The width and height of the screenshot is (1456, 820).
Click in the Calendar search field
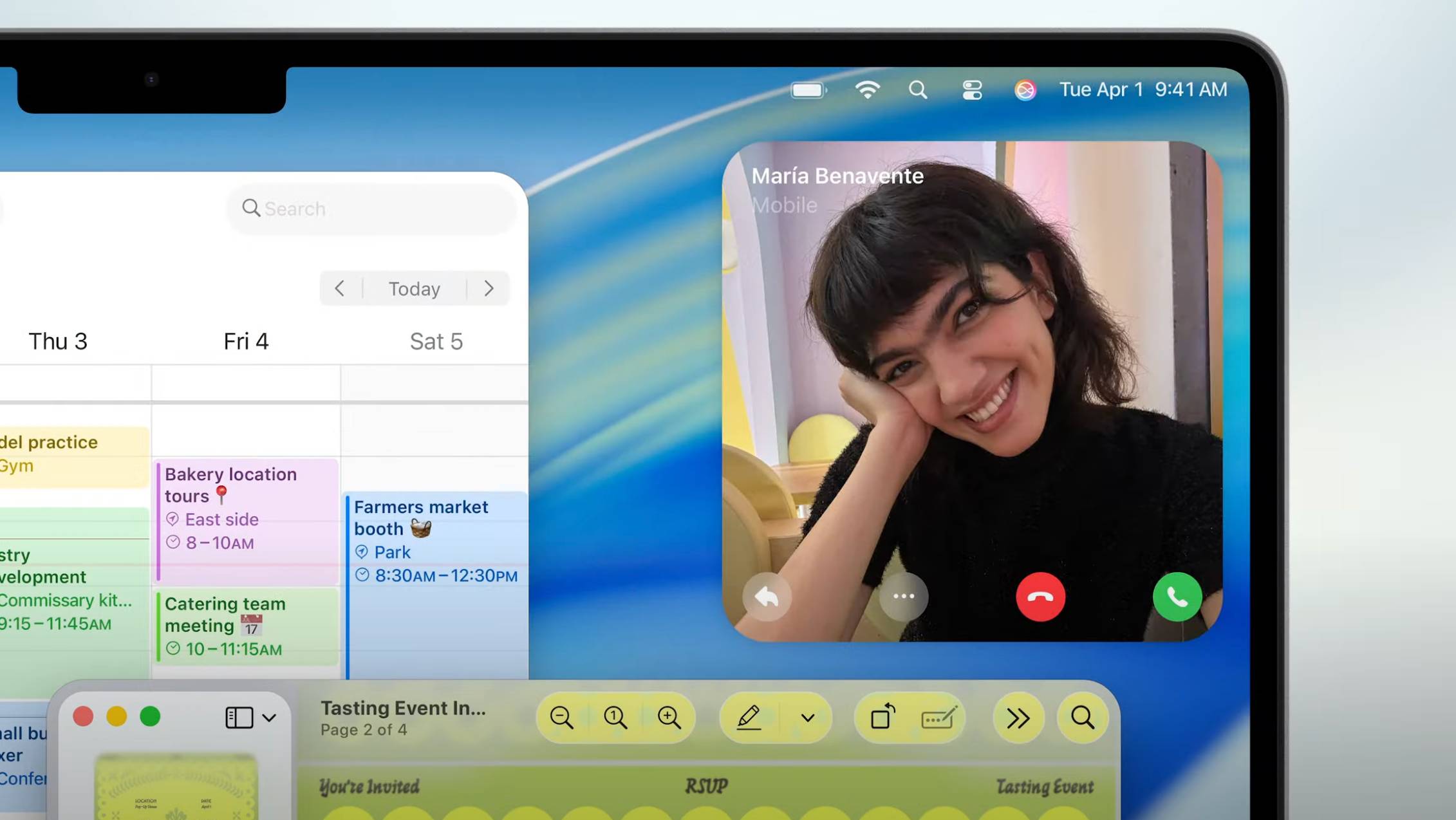coord(371,209)
